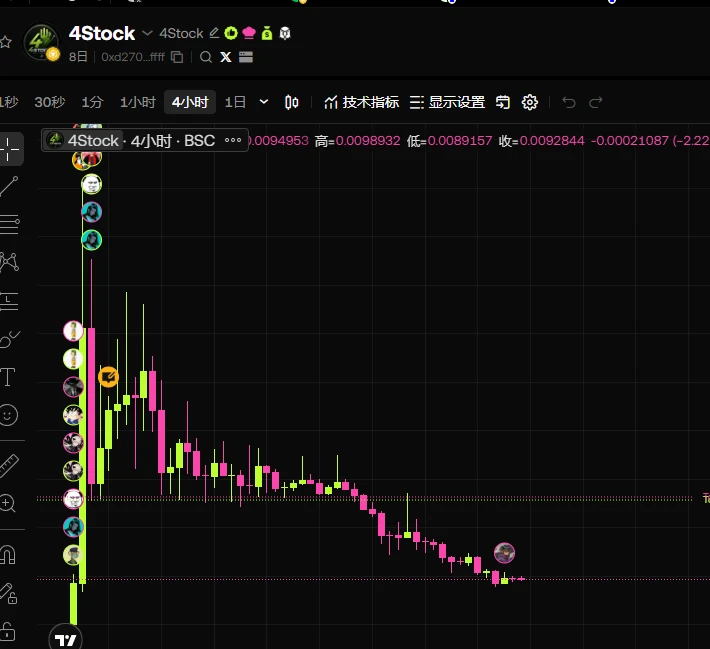The image size is (710, 649).
Task: Select the trend line drawing tool
Action: coord(9,187)
